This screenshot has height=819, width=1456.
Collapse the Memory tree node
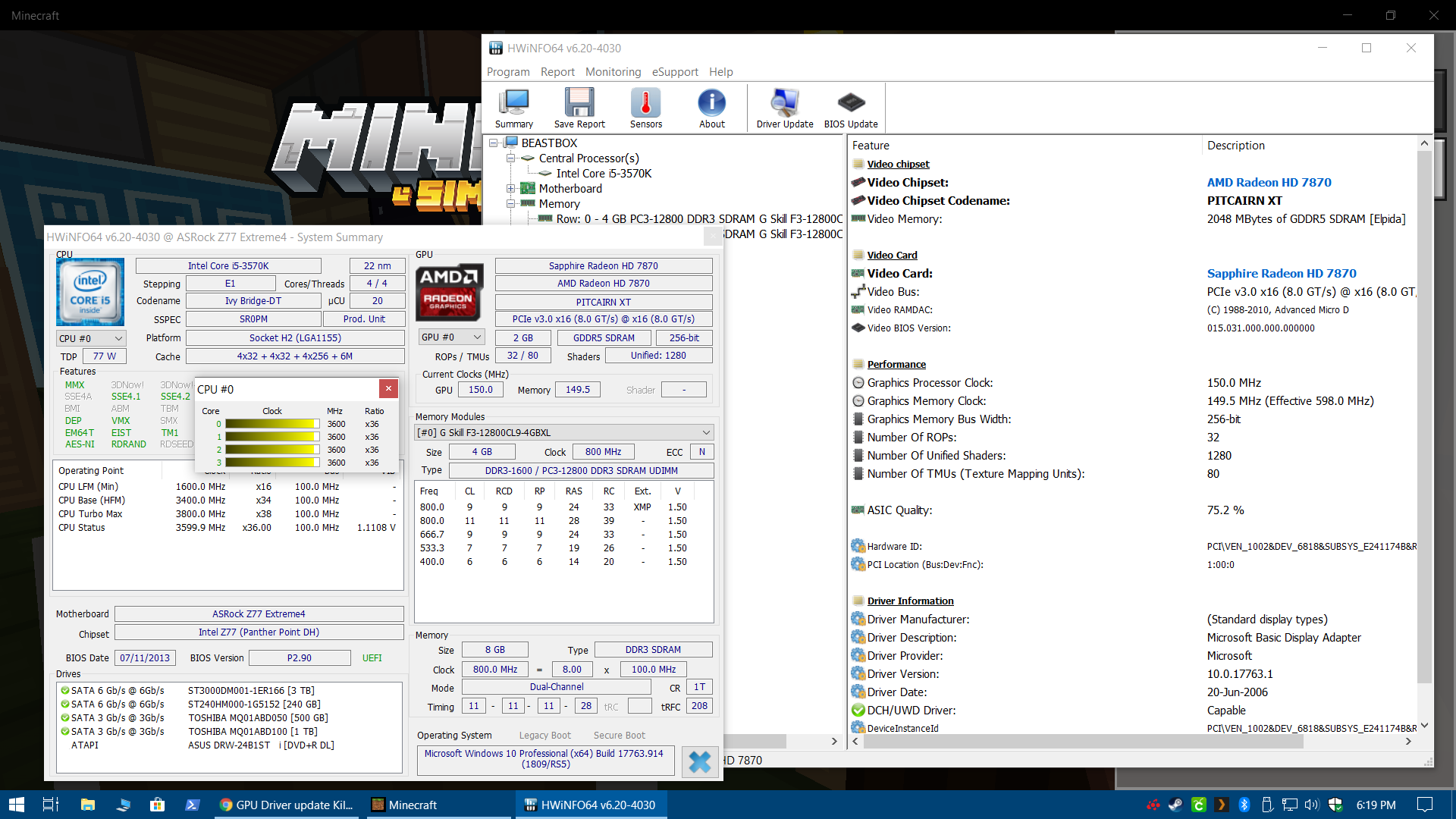coord(511,204)
